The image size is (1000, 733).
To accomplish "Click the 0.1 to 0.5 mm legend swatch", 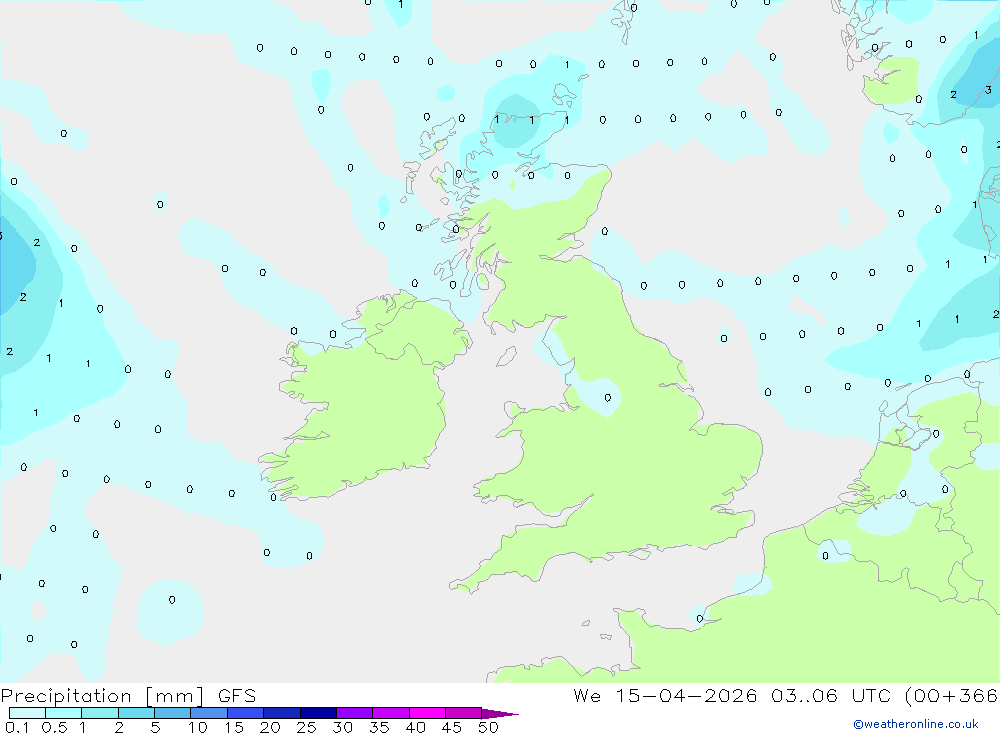I will point(27,713).
